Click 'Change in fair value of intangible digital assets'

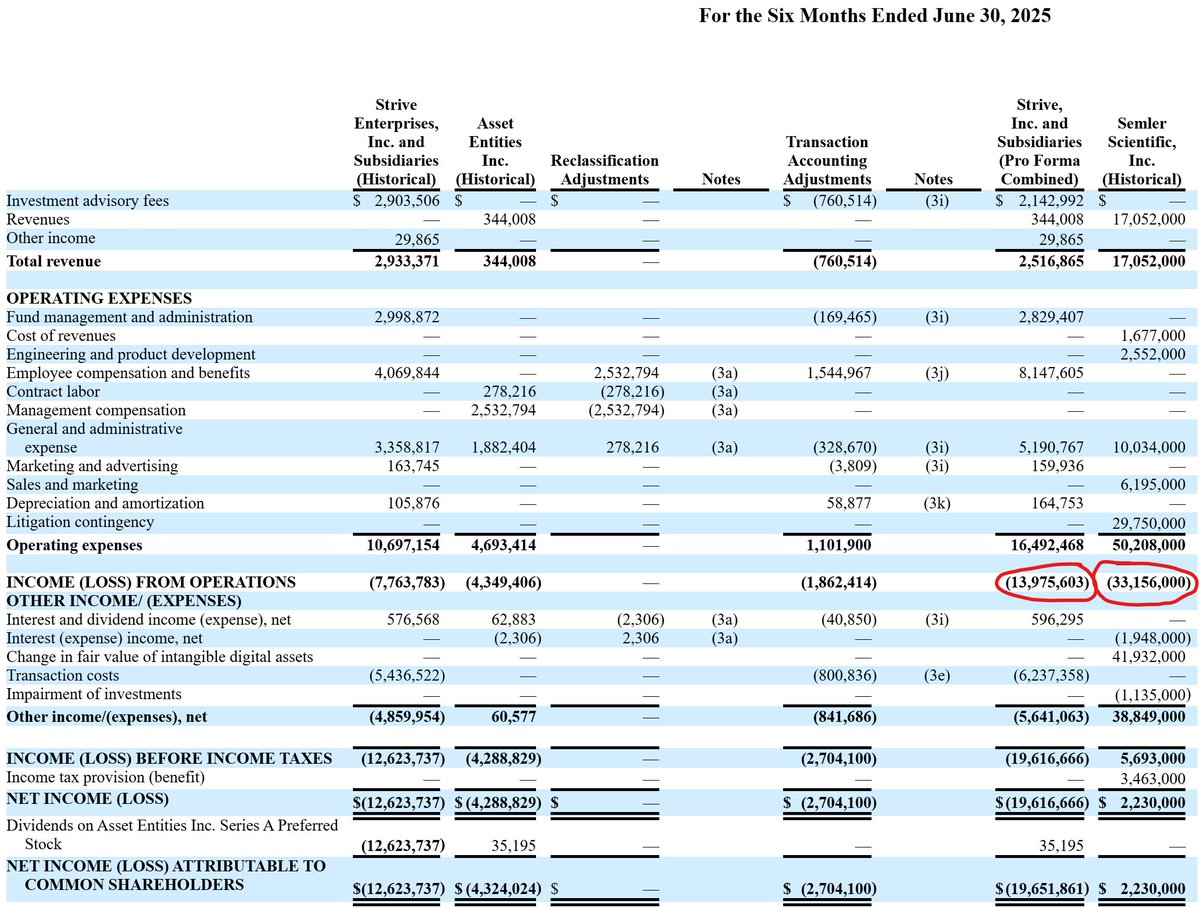point(160,657)
